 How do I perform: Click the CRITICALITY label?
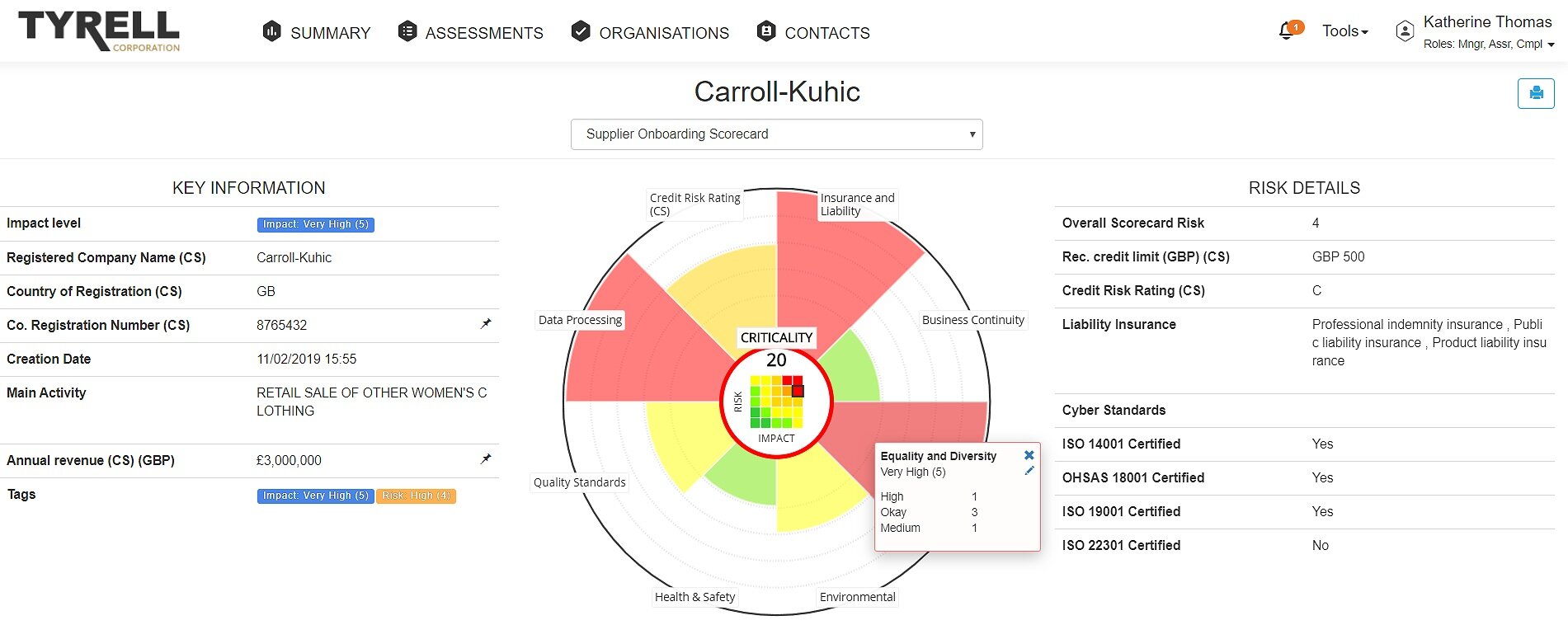tap(777, 337)
